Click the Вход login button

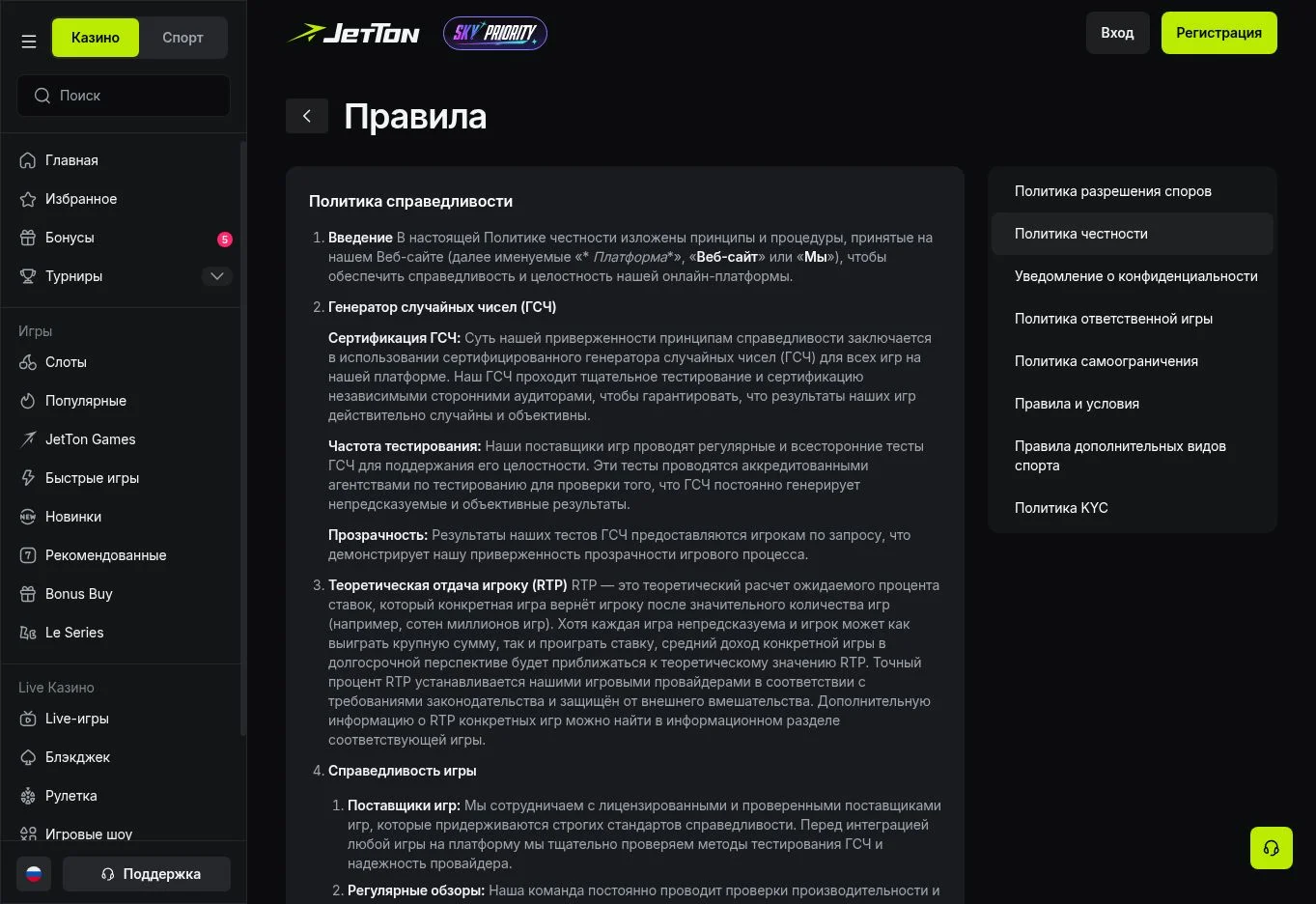[1117, 33]
